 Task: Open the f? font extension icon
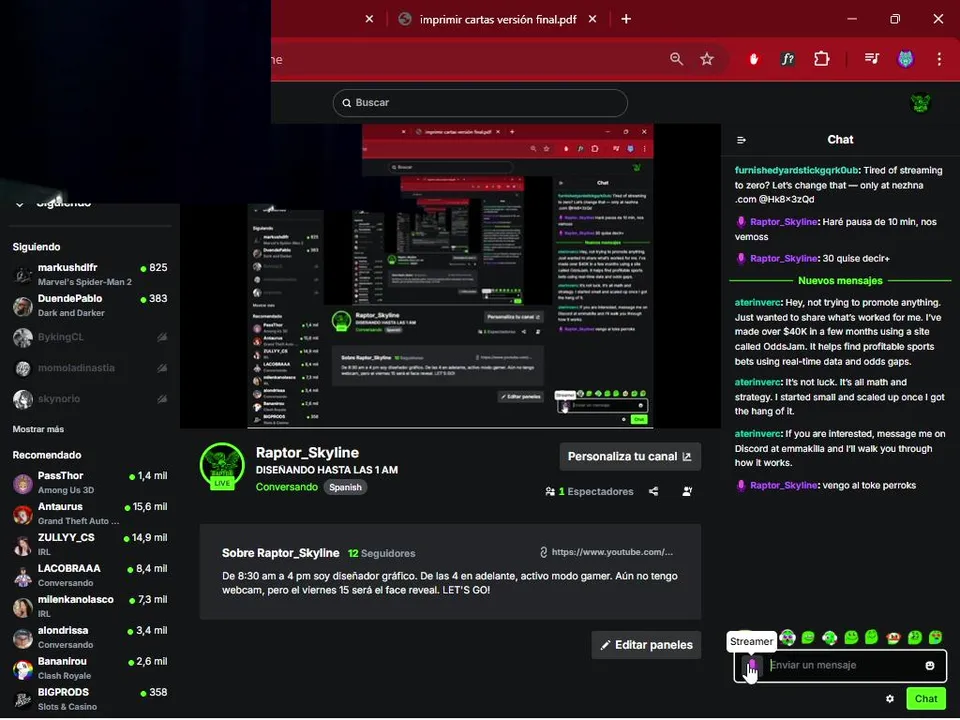pos(787,59)
